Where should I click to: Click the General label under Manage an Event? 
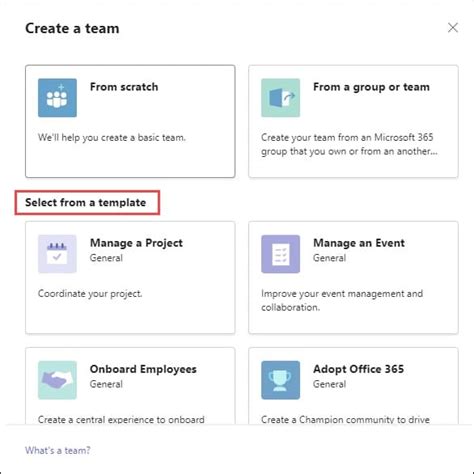pos(329,258)
